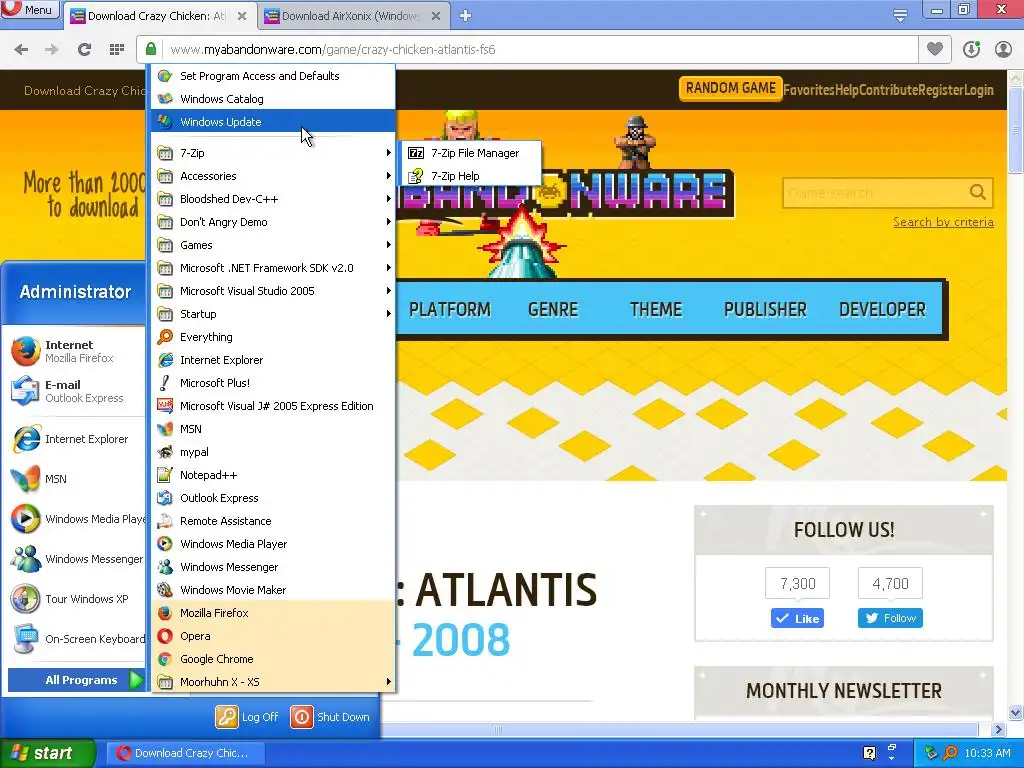Launch Opera from programs list

273,636
